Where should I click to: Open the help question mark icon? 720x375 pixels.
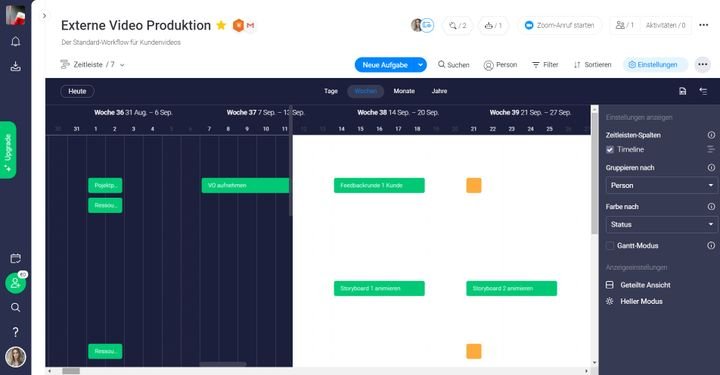[x=16, y=332]
